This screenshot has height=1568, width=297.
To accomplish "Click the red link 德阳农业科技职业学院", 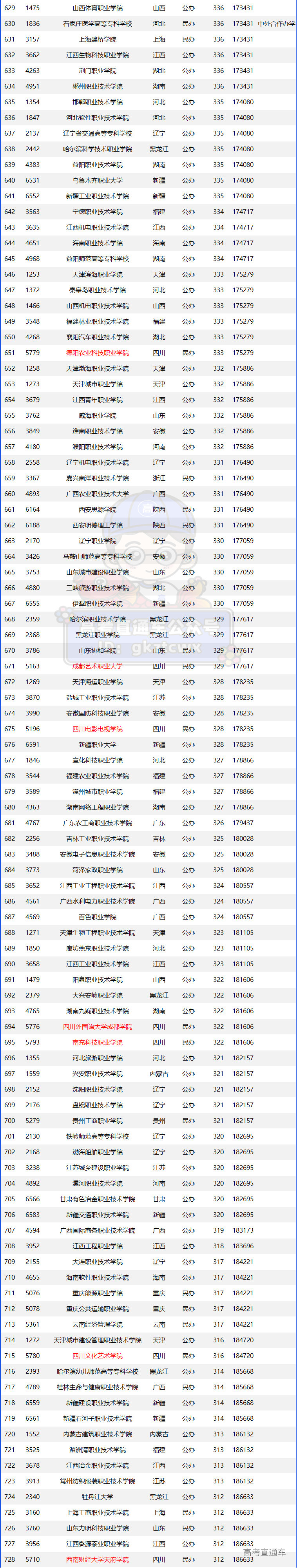I will (98, 353).
